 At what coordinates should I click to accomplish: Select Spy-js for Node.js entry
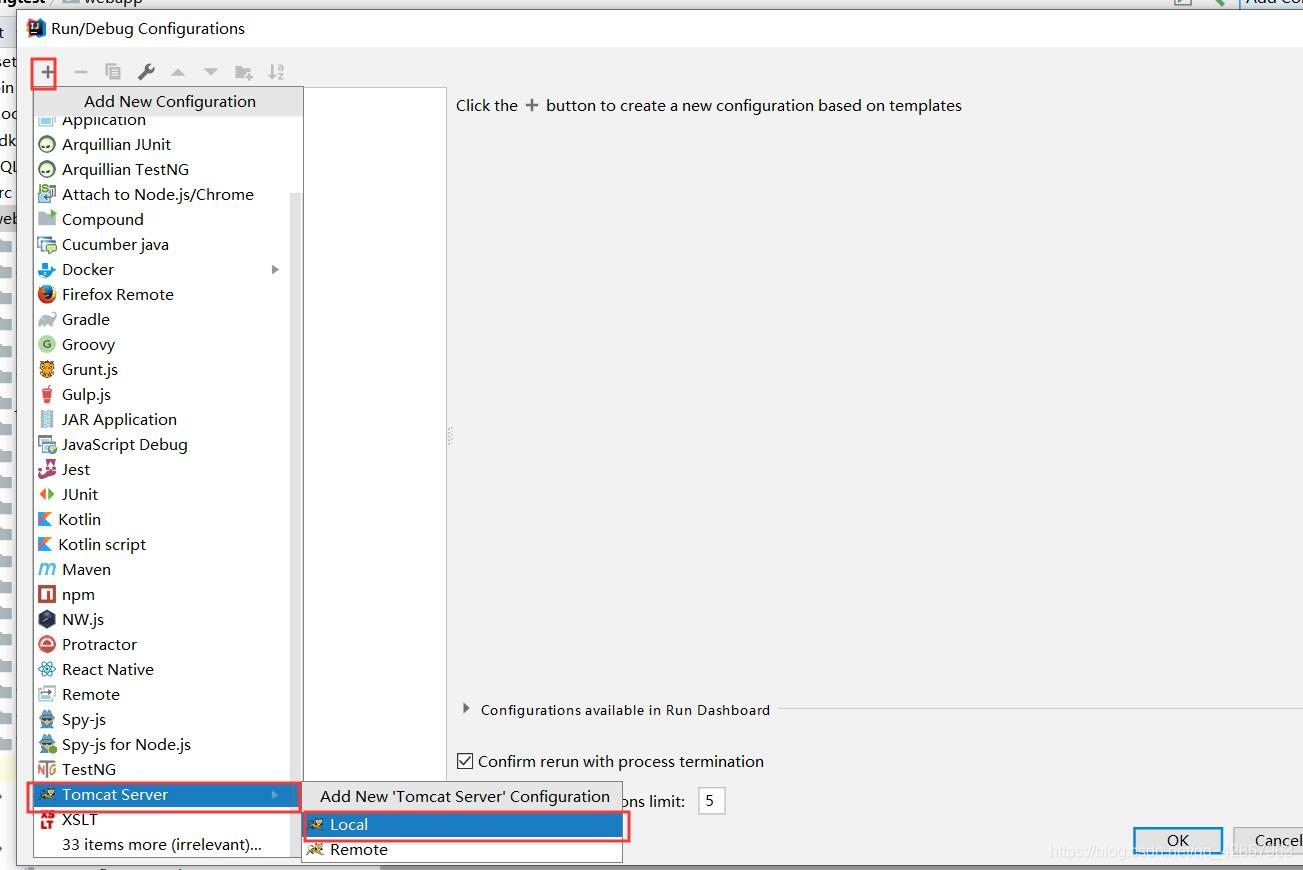(x=162, y=744)
